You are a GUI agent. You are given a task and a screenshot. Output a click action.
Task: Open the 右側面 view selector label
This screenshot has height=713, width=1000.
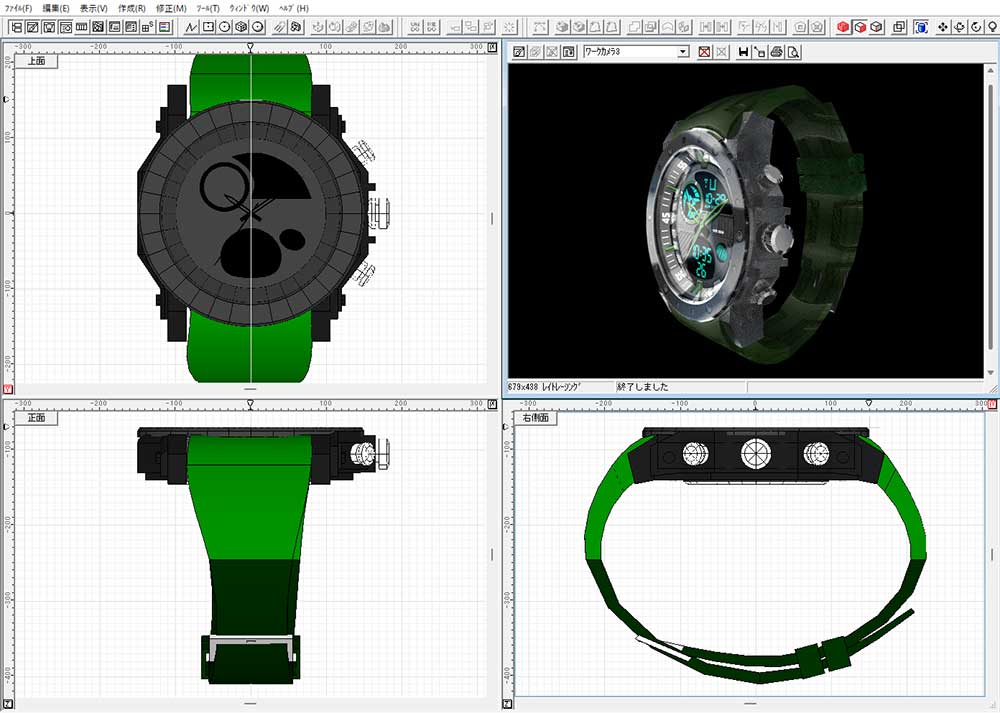536,418
